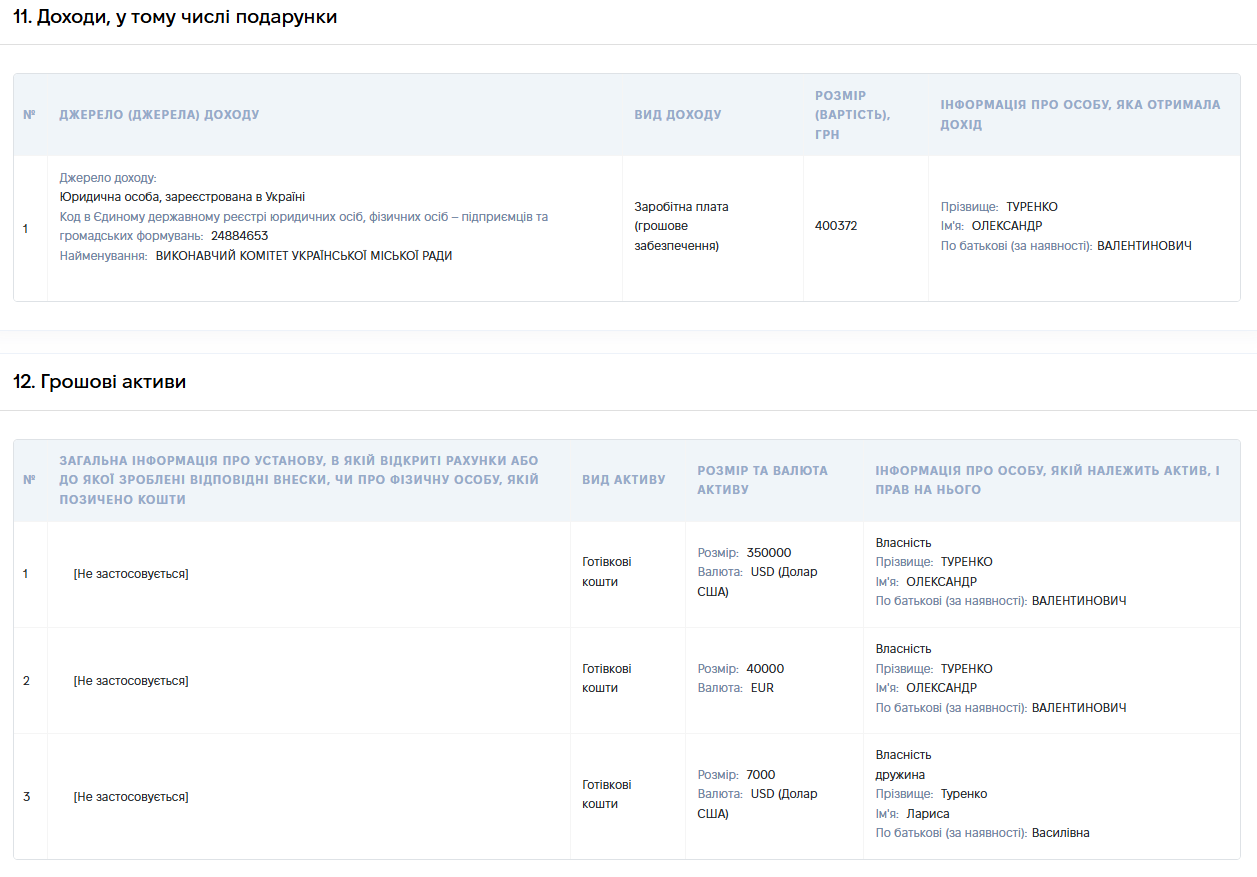Click the "№" header in monetary assets table

[x=29, y=480]
